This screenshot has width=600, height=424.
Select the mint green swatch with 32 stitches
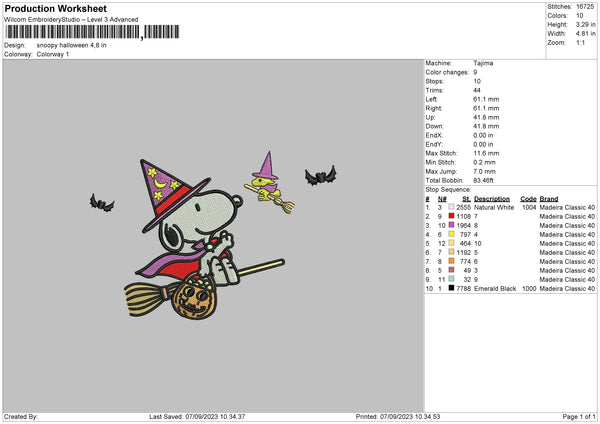pyautogui.click(x=452, y=279)
